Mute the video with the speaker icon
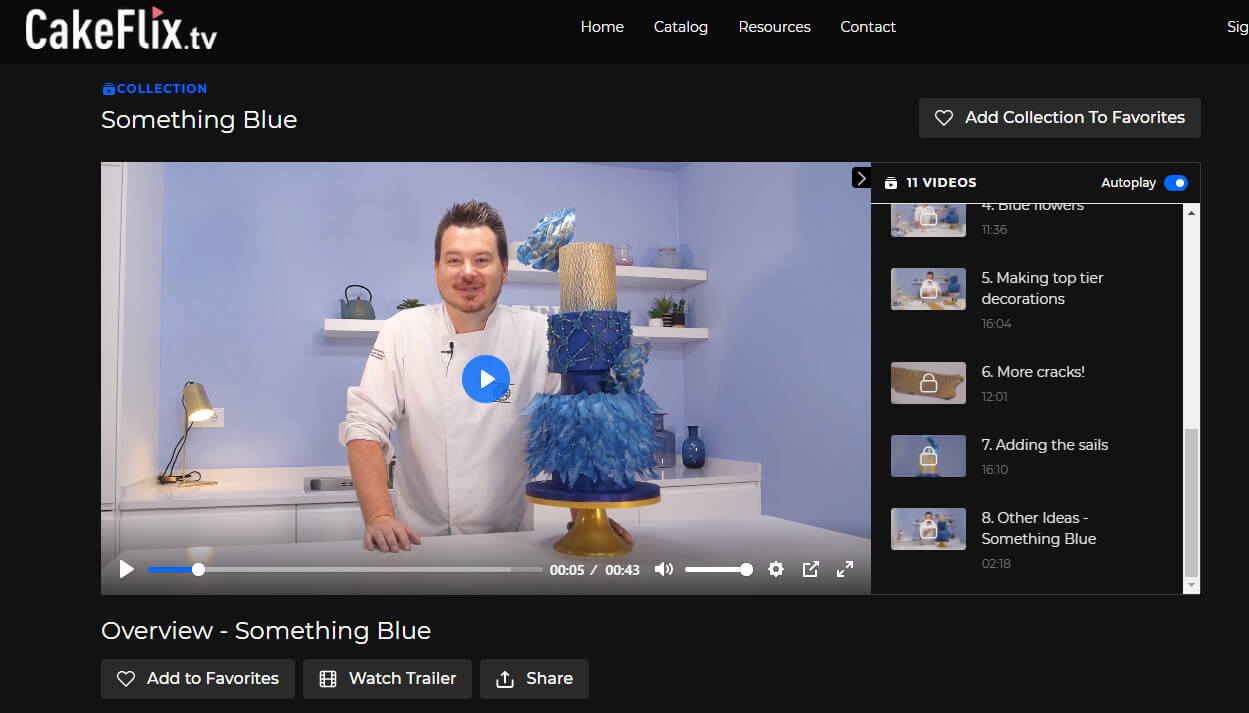Screen dimensions: 1249x713 pos(663,569)
